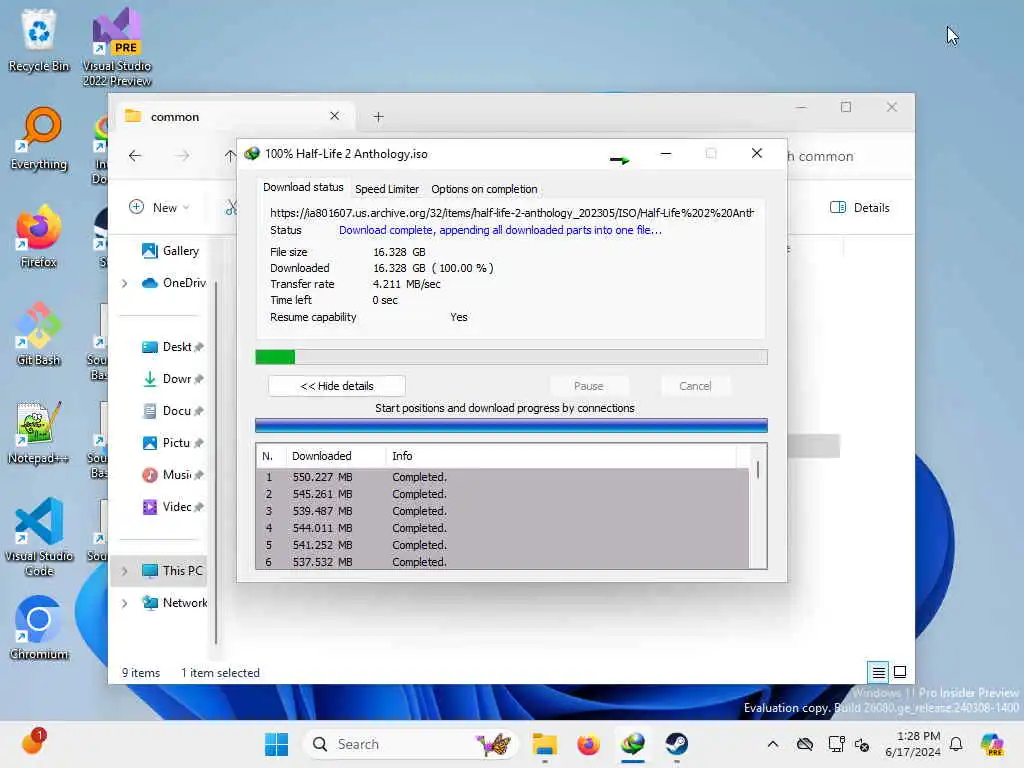
Task: Go up one folder in Explorer
Action: [230, 155]
